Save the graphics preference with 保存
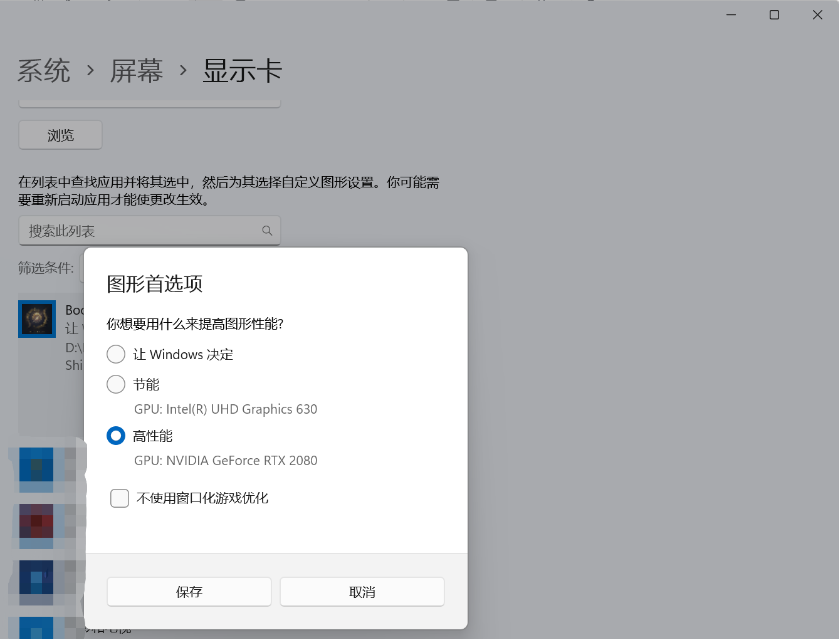The width and height of the screenshot is (839, 639). (189, 592)
